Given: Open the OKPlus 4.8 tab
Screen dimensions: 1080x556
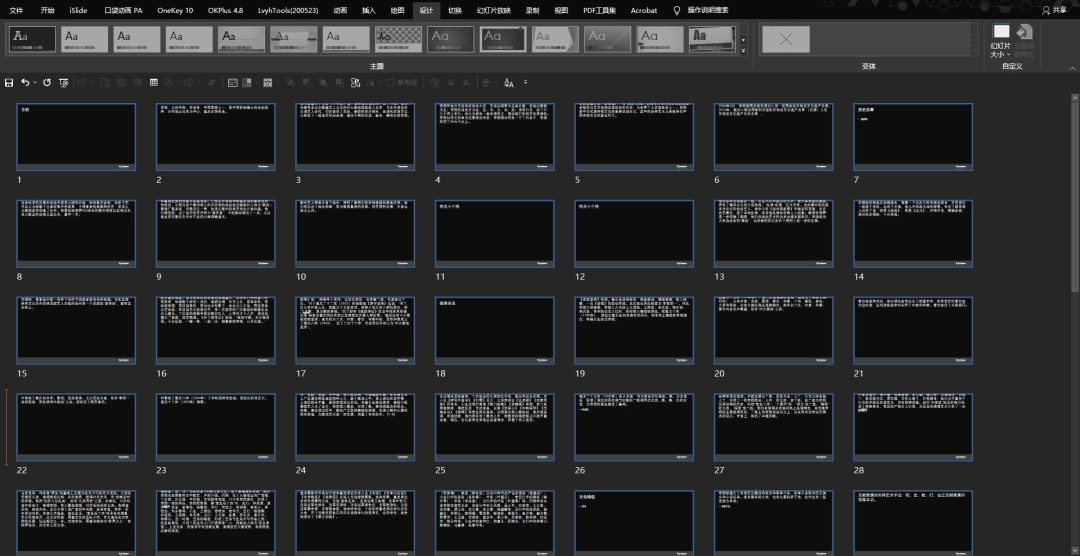Looking at the screenshot, I should (225, 10).
